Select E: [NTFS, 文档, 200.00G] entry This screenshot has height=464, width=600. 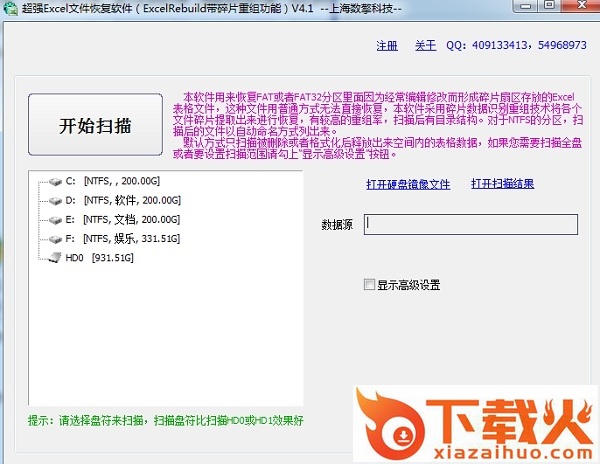[x=122, y=220]
